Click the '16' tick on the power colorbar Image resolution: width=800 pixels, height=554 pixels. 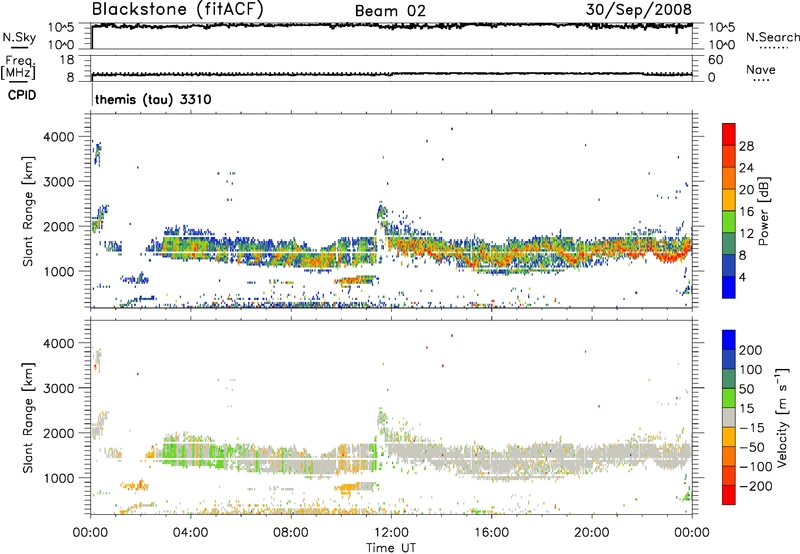pos(746,212)
